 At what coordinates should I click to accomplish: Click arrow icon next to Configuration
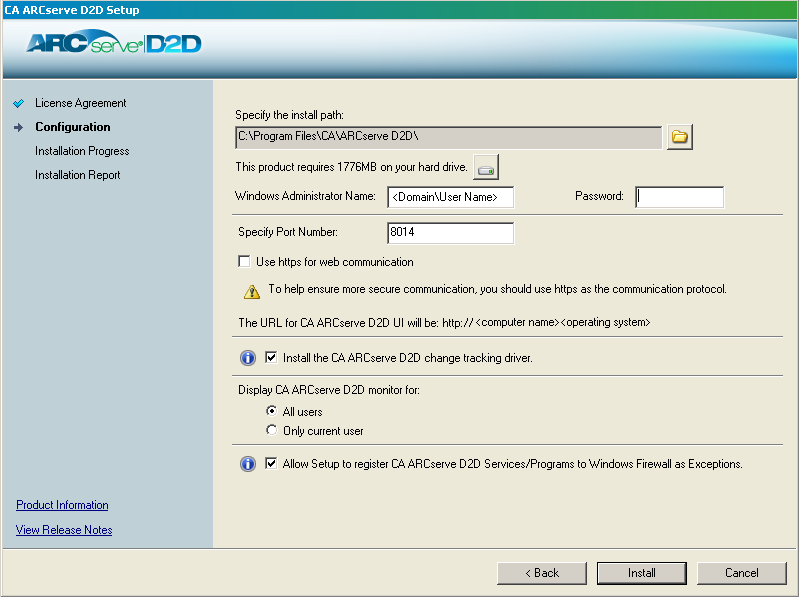pyautogui.click(x=19, y=127)
